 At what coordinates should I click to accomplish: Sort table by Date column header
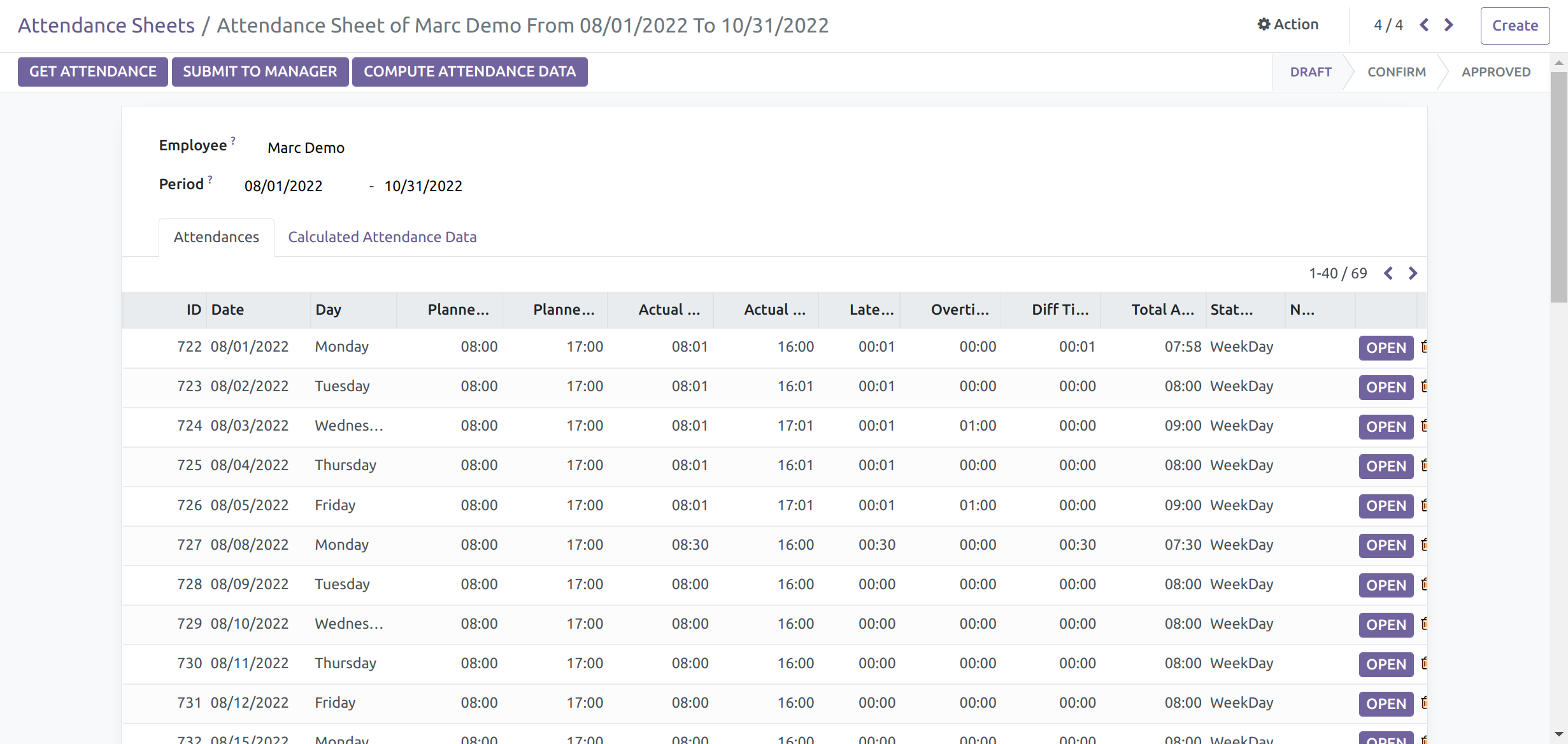point(227,310)
